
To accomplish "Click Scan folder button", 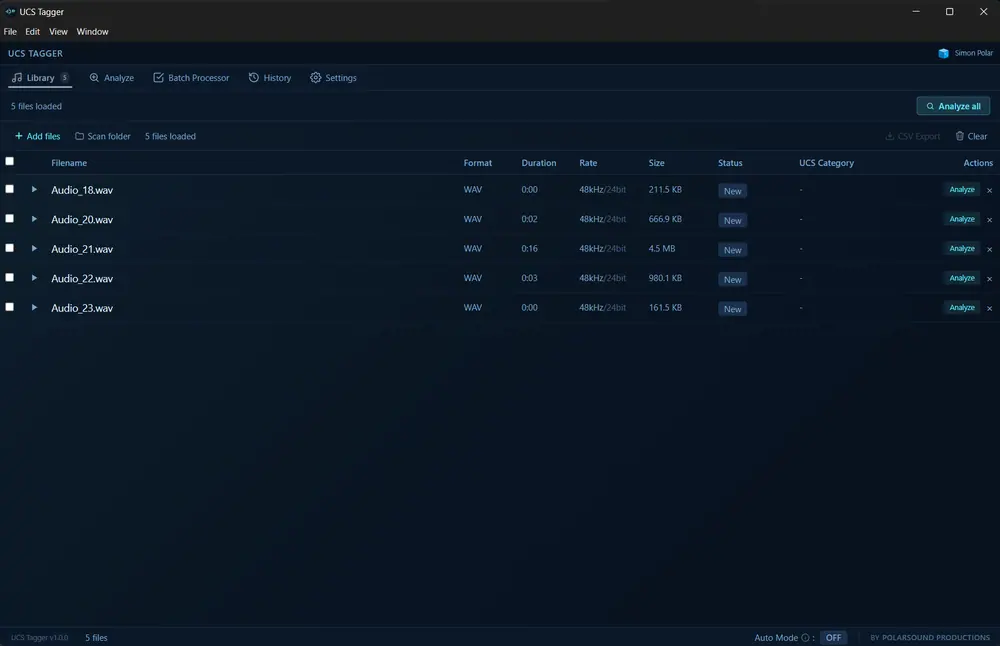I will 103,136.
